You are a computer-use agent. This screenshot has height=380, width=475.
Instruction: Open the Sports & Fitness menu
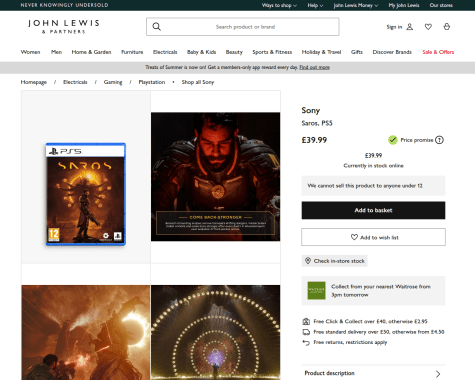pos(272,52)
